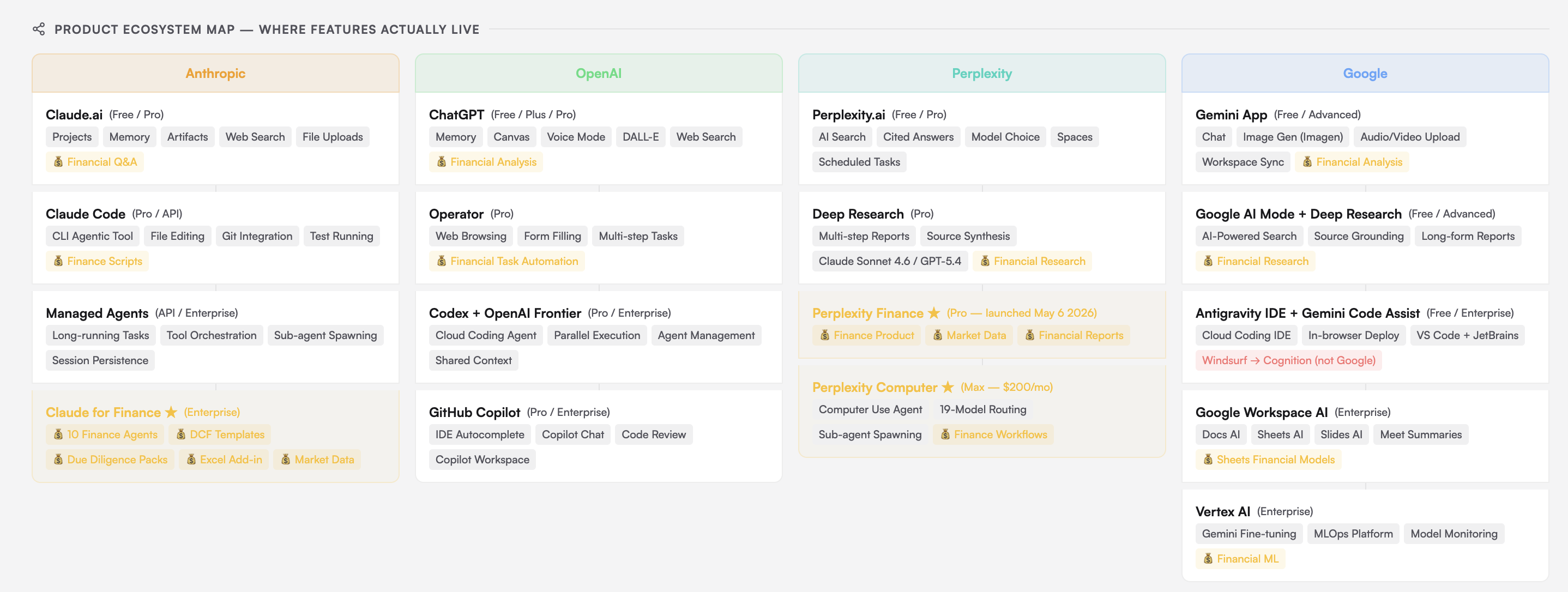Click money bag icon on DCF Templates tag
Screen dimensions: 1568x592
click(181, 434)
